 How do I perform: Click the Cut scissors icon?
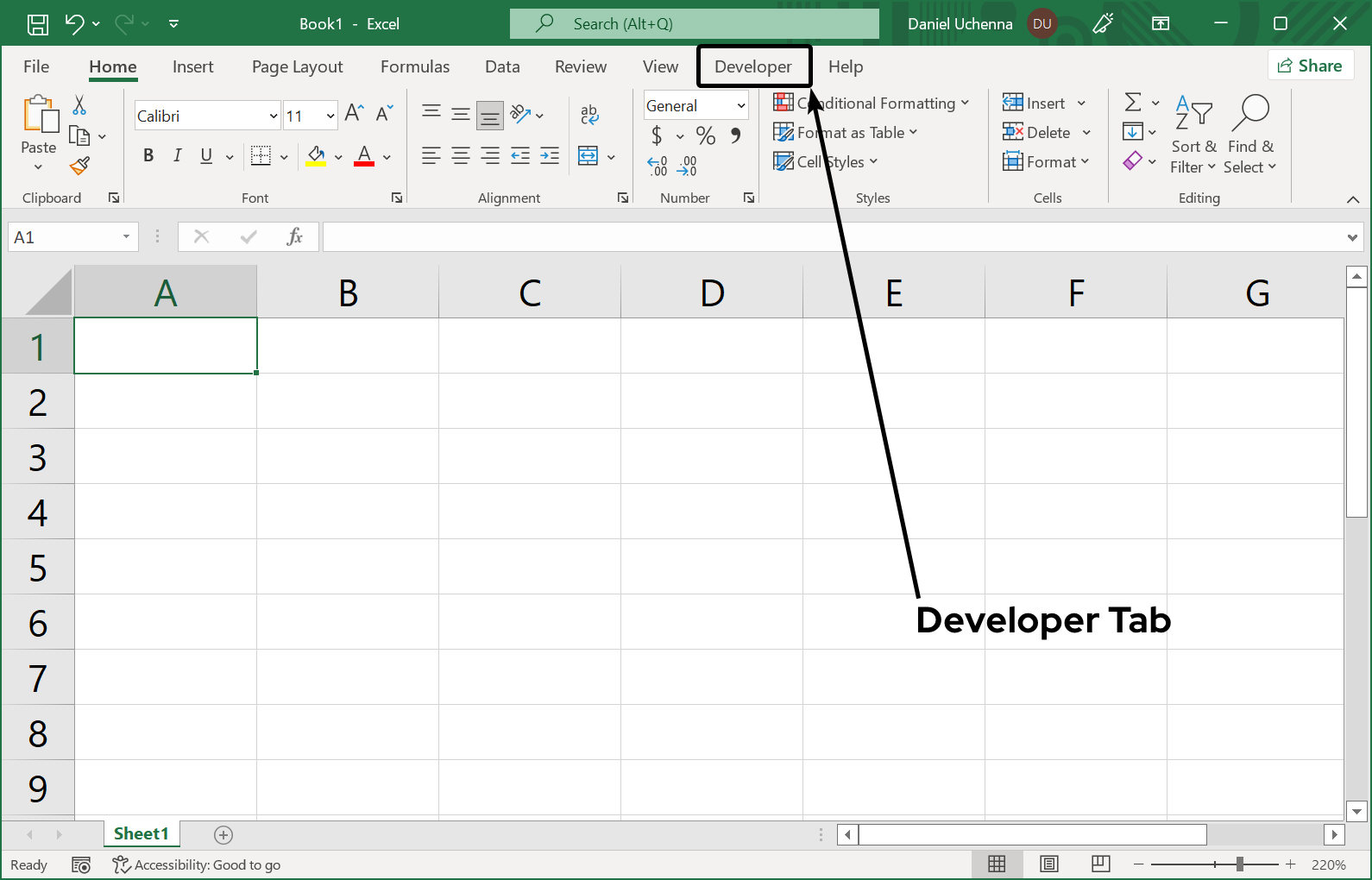click(79, 105)
